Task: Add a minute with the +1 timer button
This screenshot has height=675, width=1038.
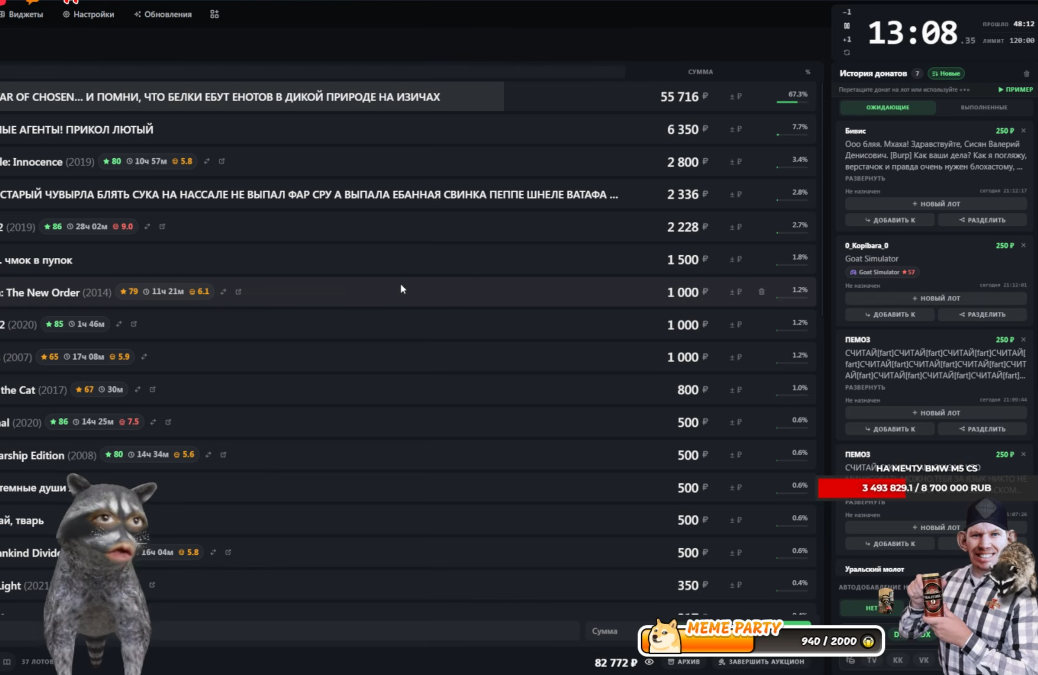Action: pyautogui.click(x=847, y=40)
